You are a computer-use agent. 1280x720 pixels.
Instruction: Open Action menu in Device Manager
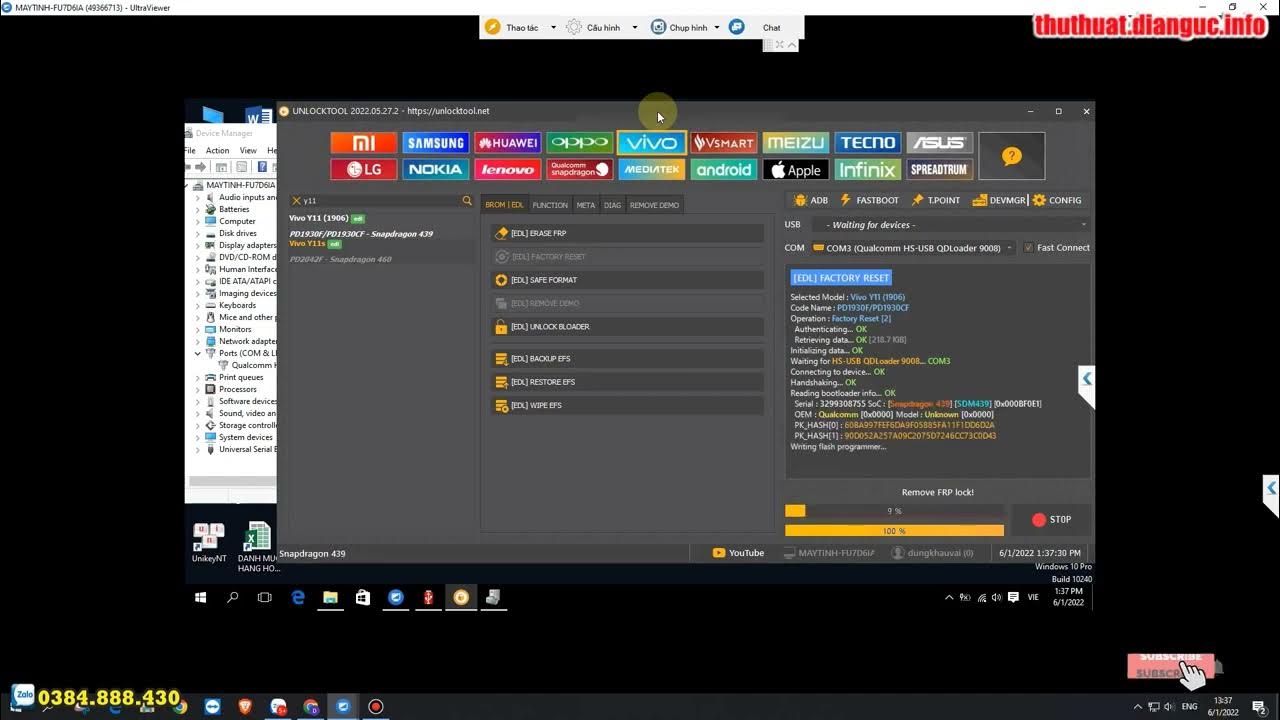217,150
